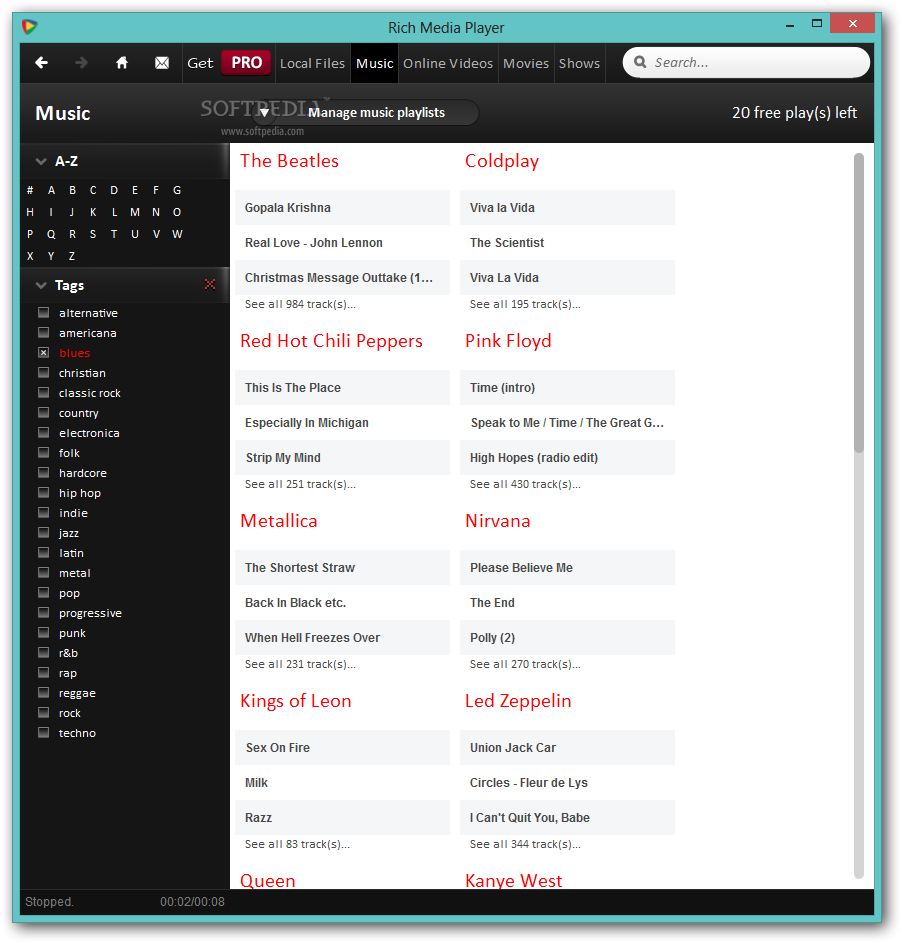Image resolution: width=902 pixels, height=943 pixels.
Task: Click the 00:02/00:08 playback time
Action: 192,902
